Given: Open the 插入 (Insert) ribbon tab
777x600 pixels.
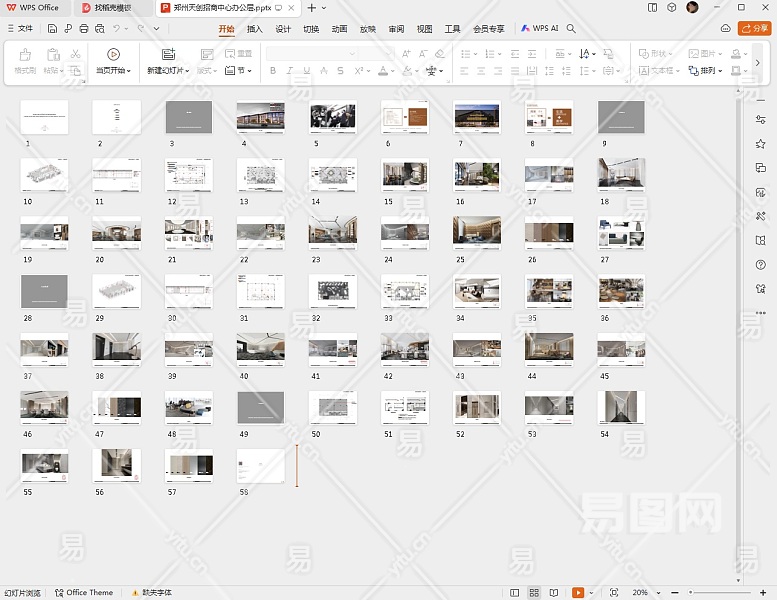Looking at the screenshot, I should click(255, 29).
